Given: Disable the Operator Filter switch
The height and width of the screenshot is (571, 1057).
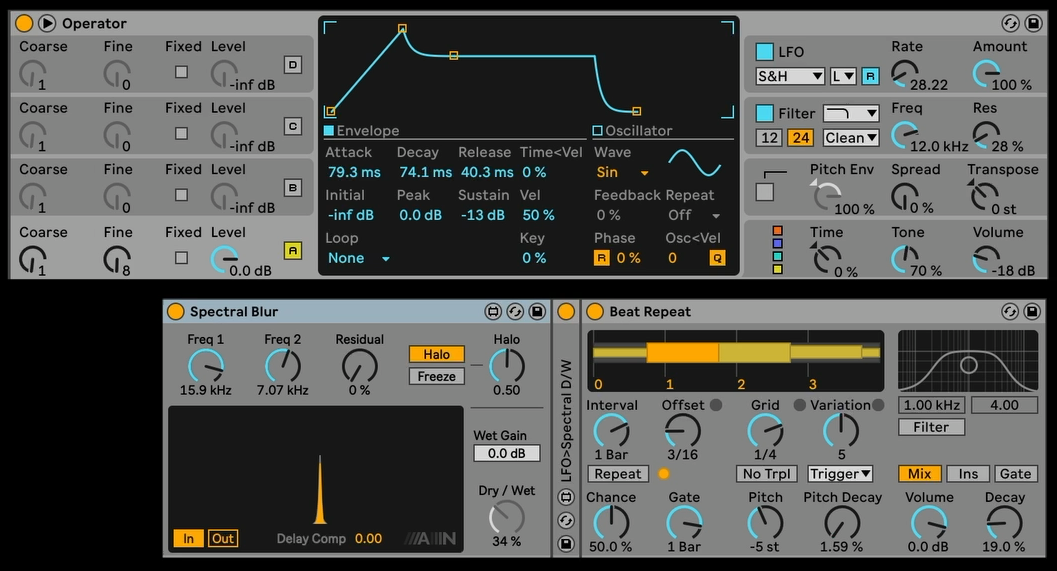Looking at the screenshot, I should click(765, 113).
